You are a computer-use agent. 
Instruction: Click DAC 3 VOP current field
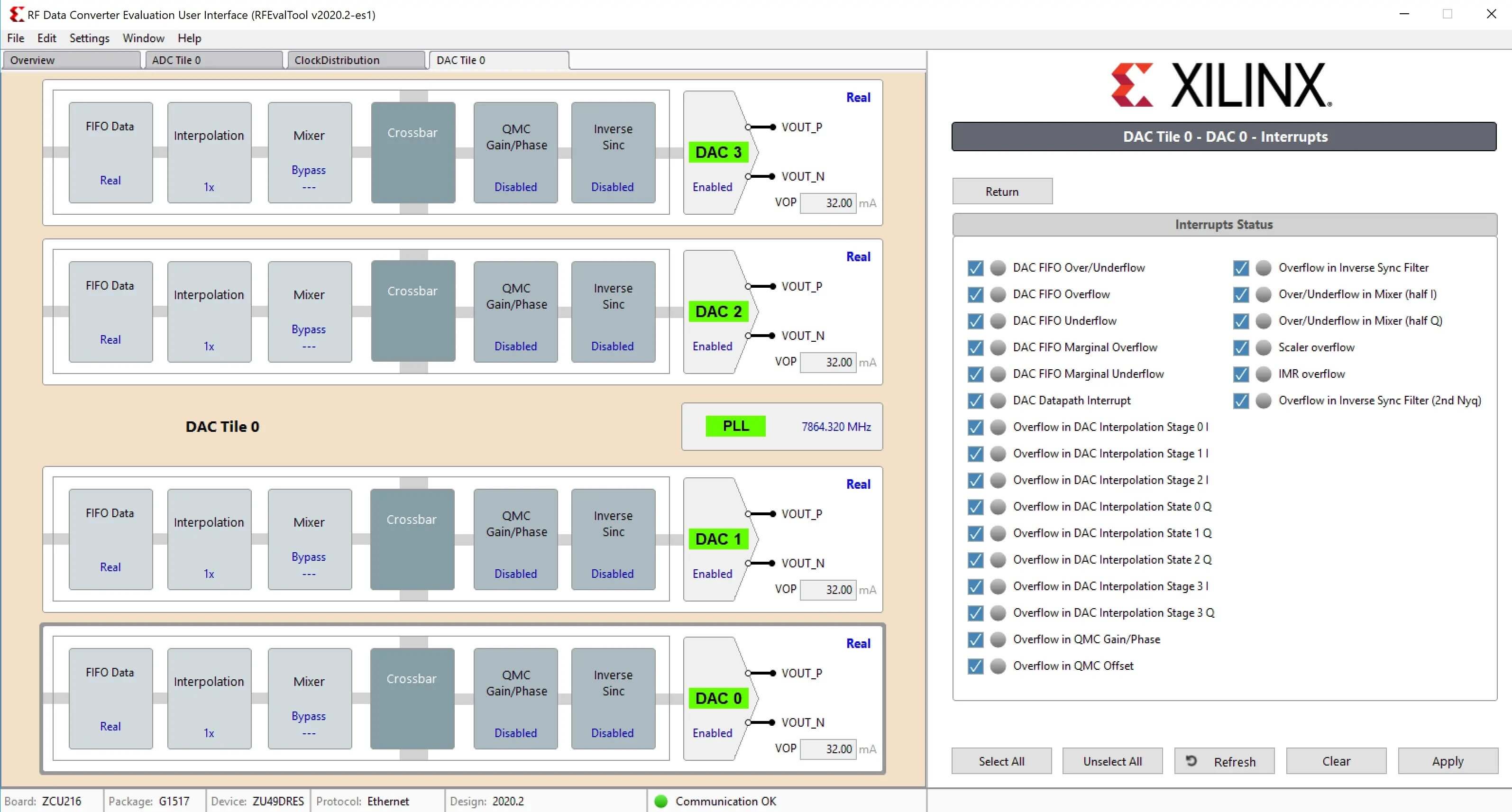pyautogui.click(x=828, y=203)
